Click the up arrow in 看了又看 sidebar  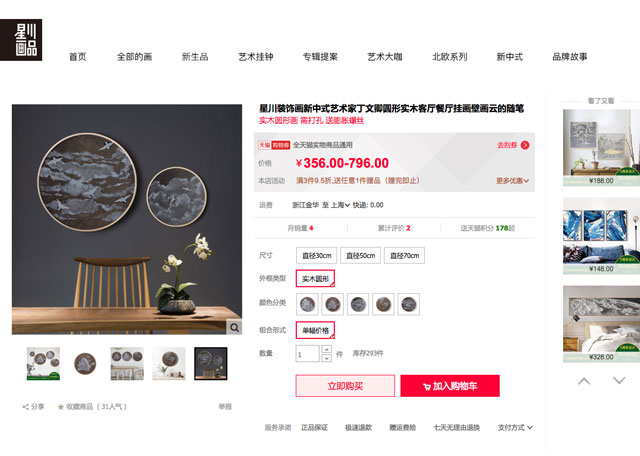584,381
